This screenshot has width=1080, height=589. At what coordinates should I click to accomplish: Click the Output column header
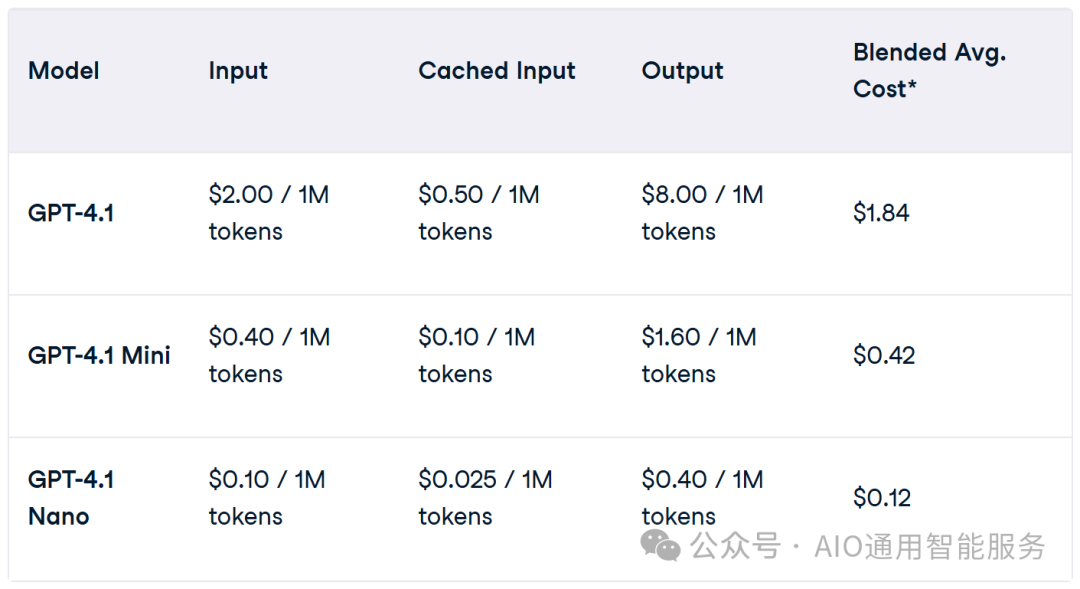(x=682, y=71)
